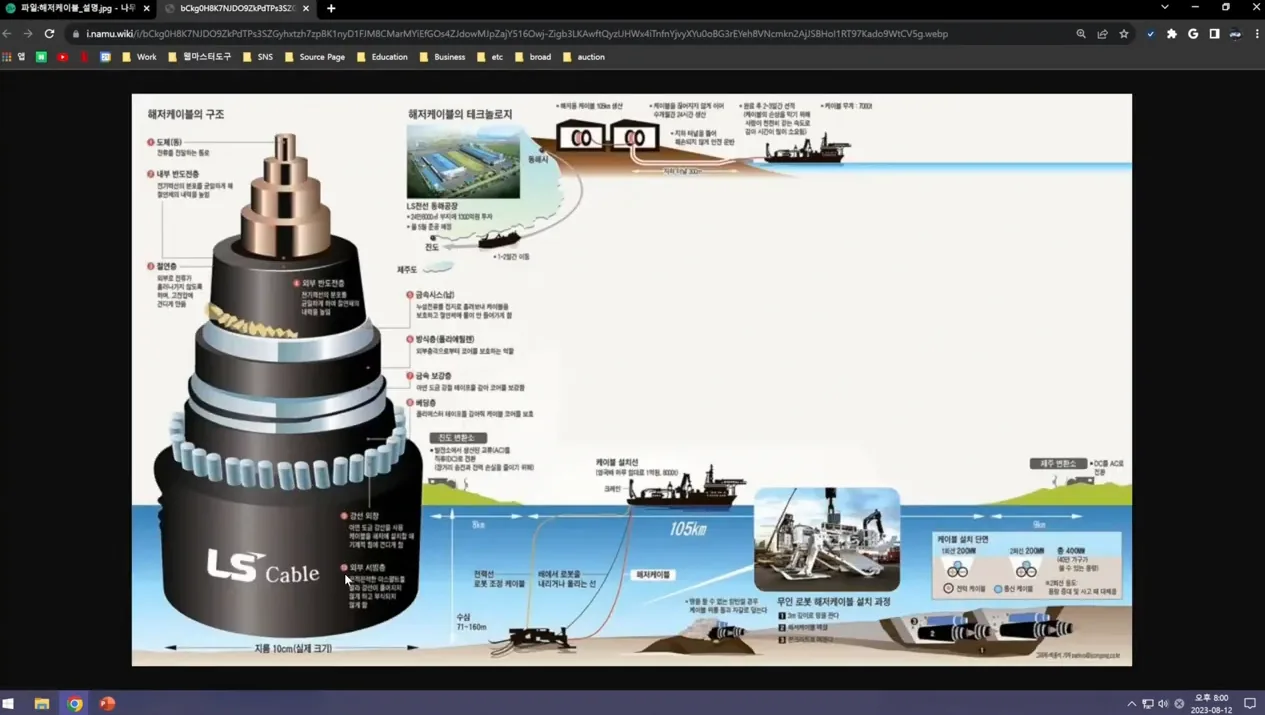Toggle the browser side panel
The image size is (1265, 715).
[1214, 34]
